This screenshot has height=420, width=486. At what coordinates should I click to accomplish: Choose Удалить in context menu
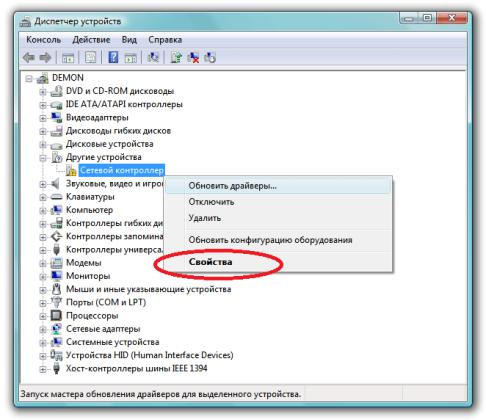(x=278, y=218)
